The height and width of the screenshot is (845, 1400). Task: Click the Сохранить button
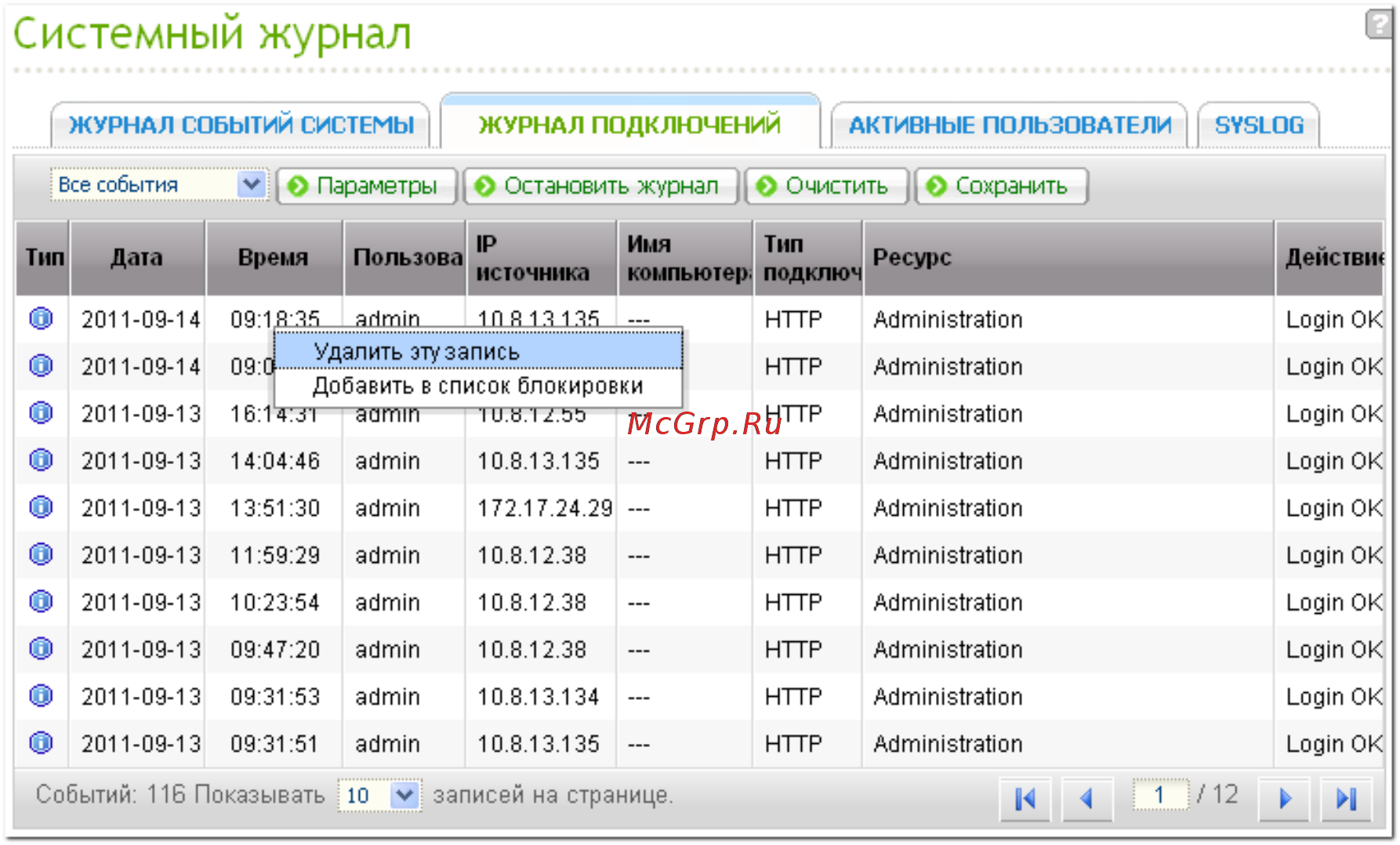tap(1002, 186)
